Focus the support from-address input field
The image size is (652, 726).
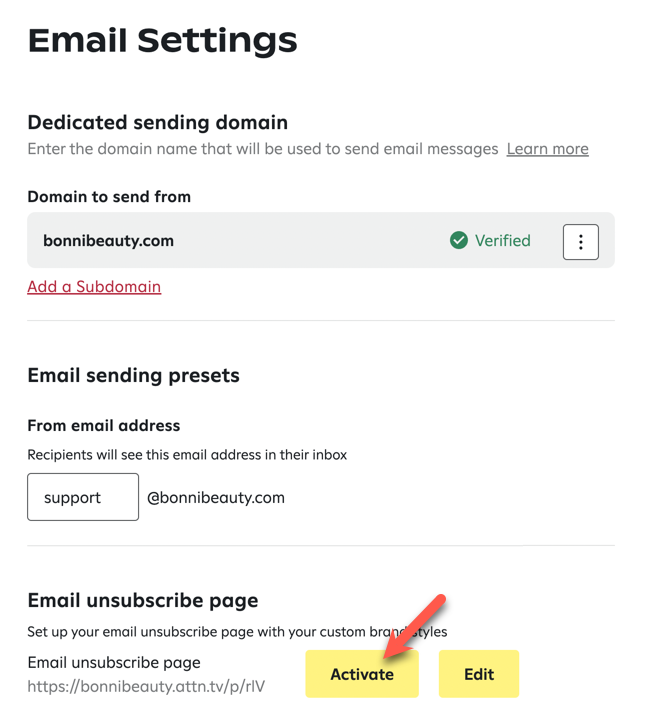[x=83, y=497]
